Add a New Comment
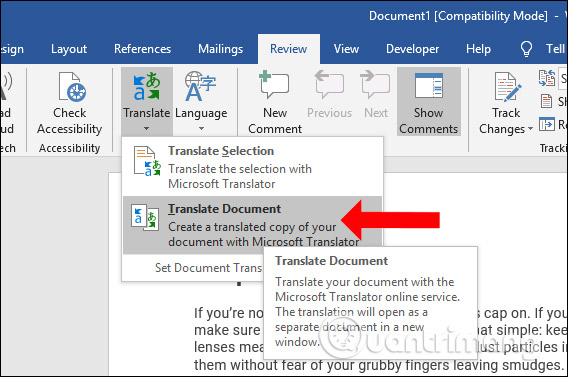568x377 pixels. pos(275,103)
